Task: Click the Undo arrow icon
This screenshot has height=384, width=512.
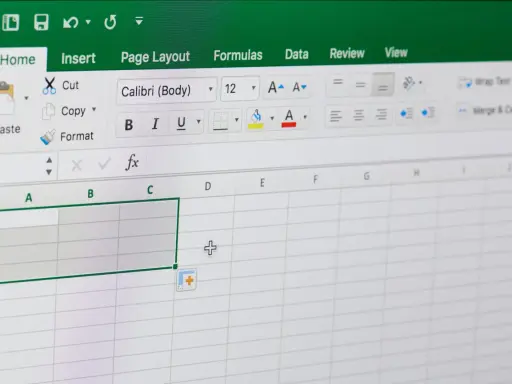Action: [70, 23]
